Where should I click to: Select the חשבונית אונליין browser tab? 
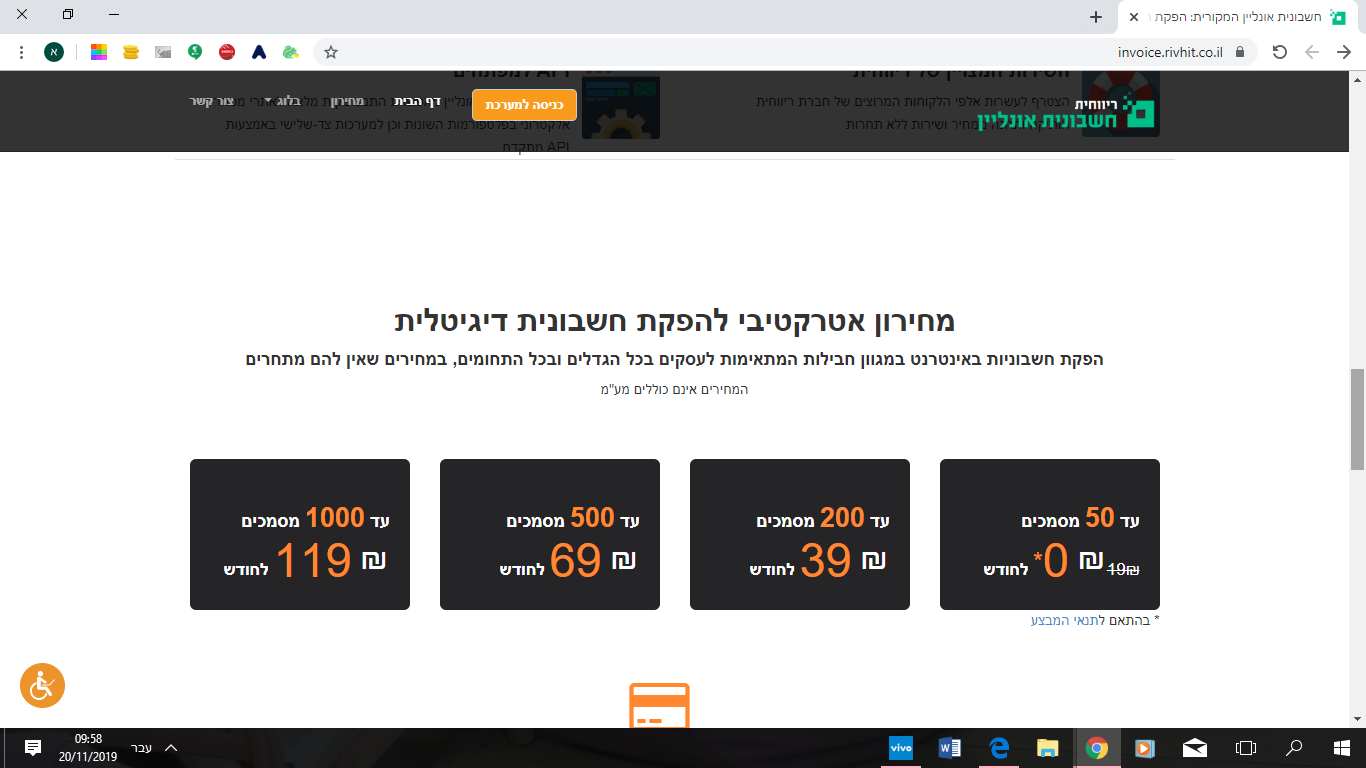(x=1238, y=17)
